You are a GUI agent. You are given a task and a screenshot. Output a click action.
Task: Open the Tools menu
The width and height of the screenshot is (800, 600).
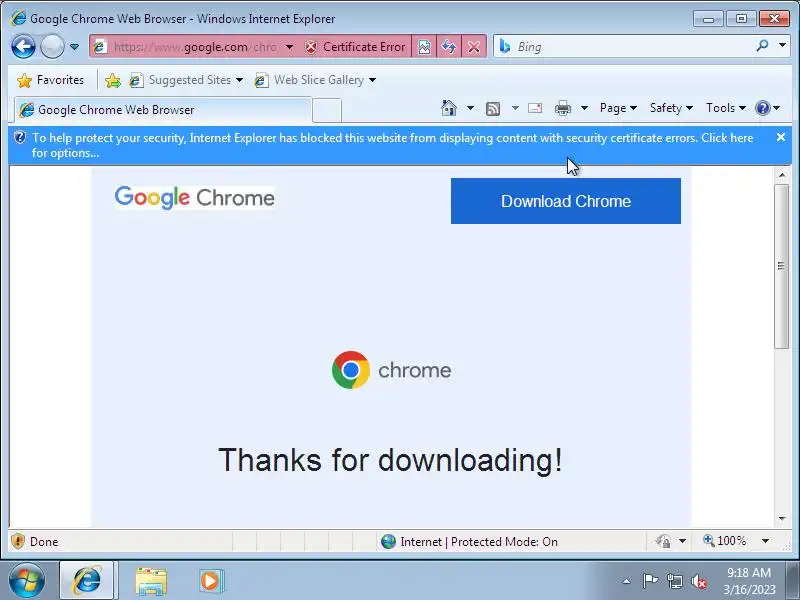pos(726,108)
